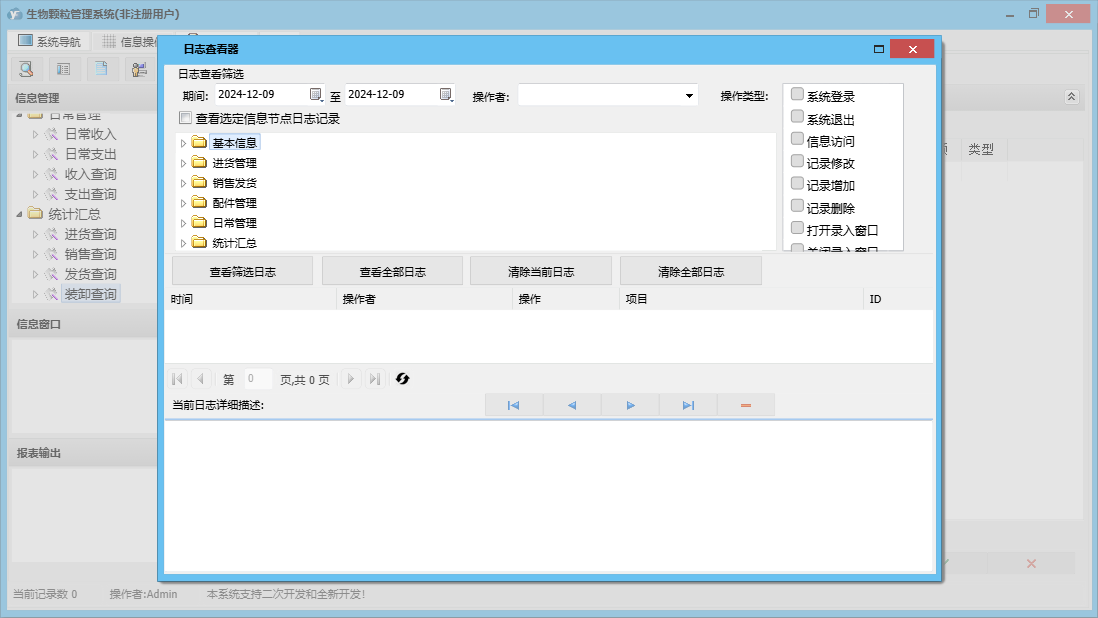Check the 记录增加 operation type
Screen dimensions: 1098x618
pyautogui.click(x=797, y=183)
